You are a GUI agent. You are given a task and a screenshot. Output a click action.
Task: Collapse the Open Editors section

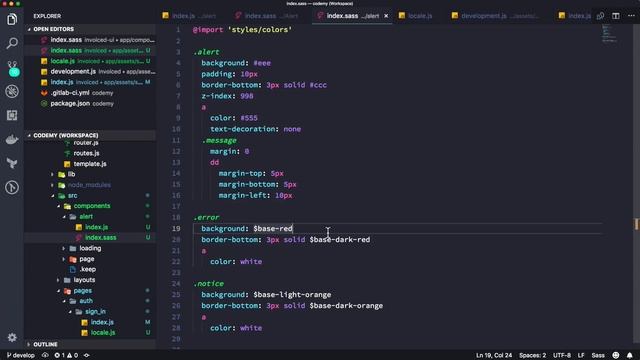[53, 29]
